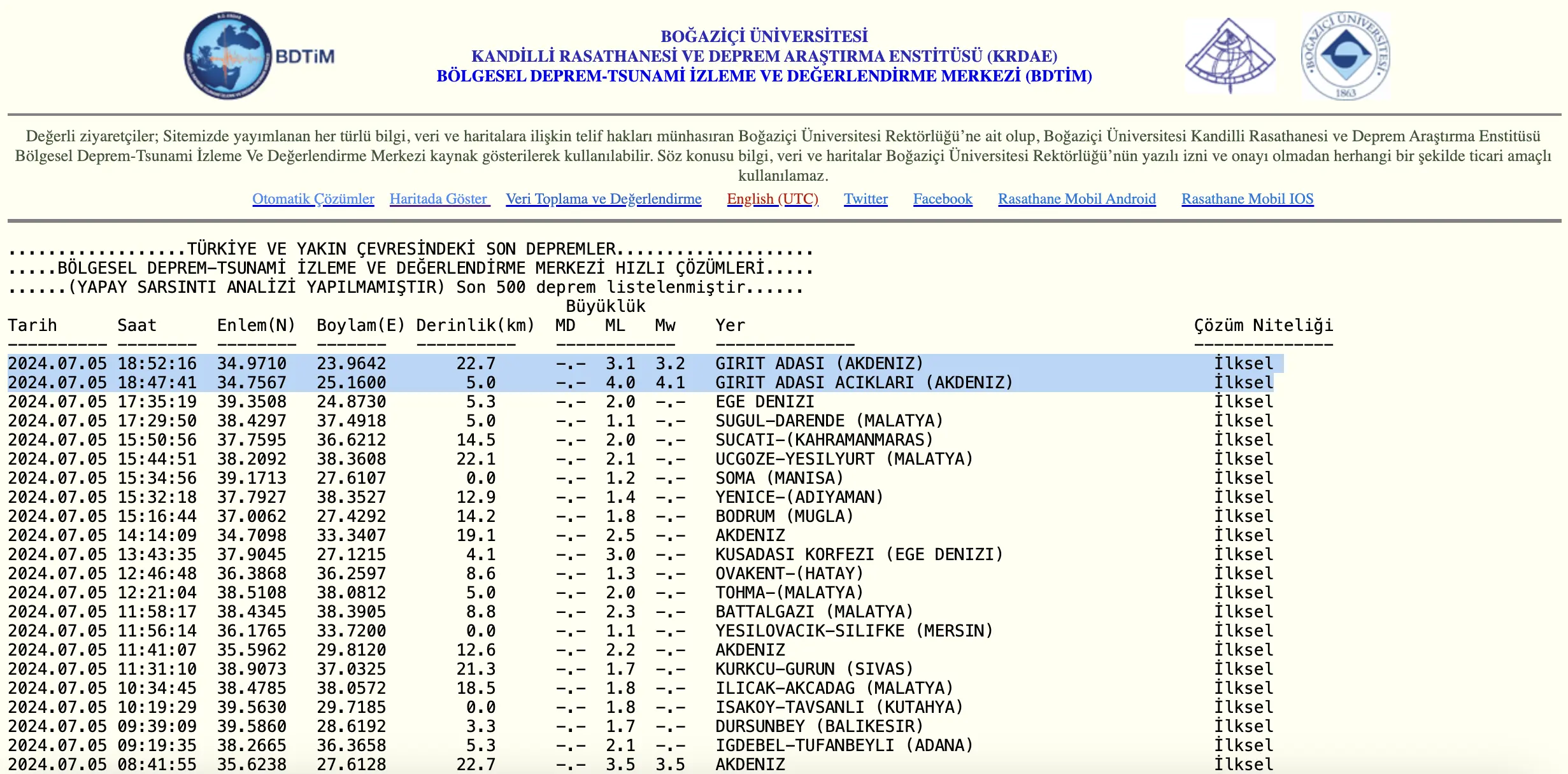Click the copyright notice paragraph
This screenshot has width=1568, height=774.
(783, 155)
